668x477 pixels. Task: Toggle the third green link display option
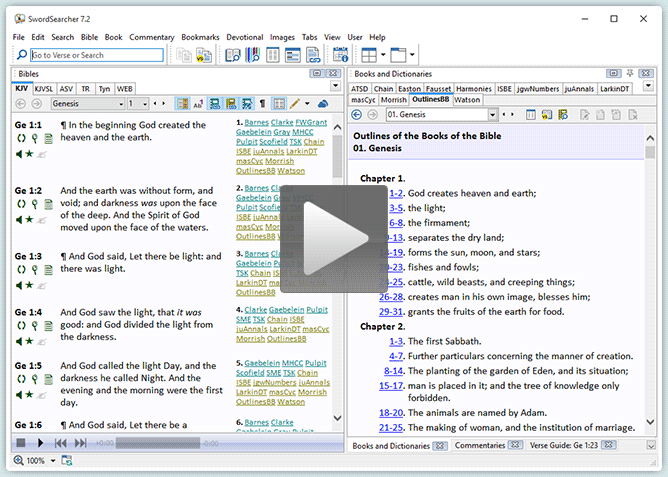247,103
